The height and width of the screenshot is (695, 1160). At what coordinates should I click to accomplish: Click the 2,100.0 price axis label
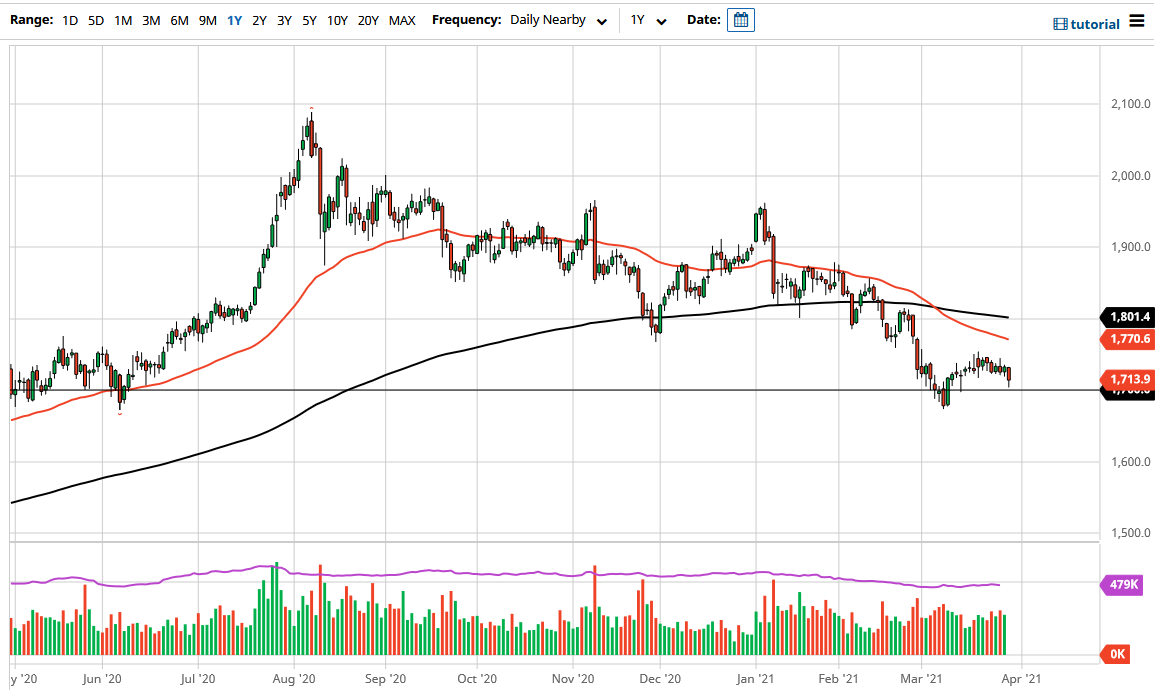[x=1130, y=104]
